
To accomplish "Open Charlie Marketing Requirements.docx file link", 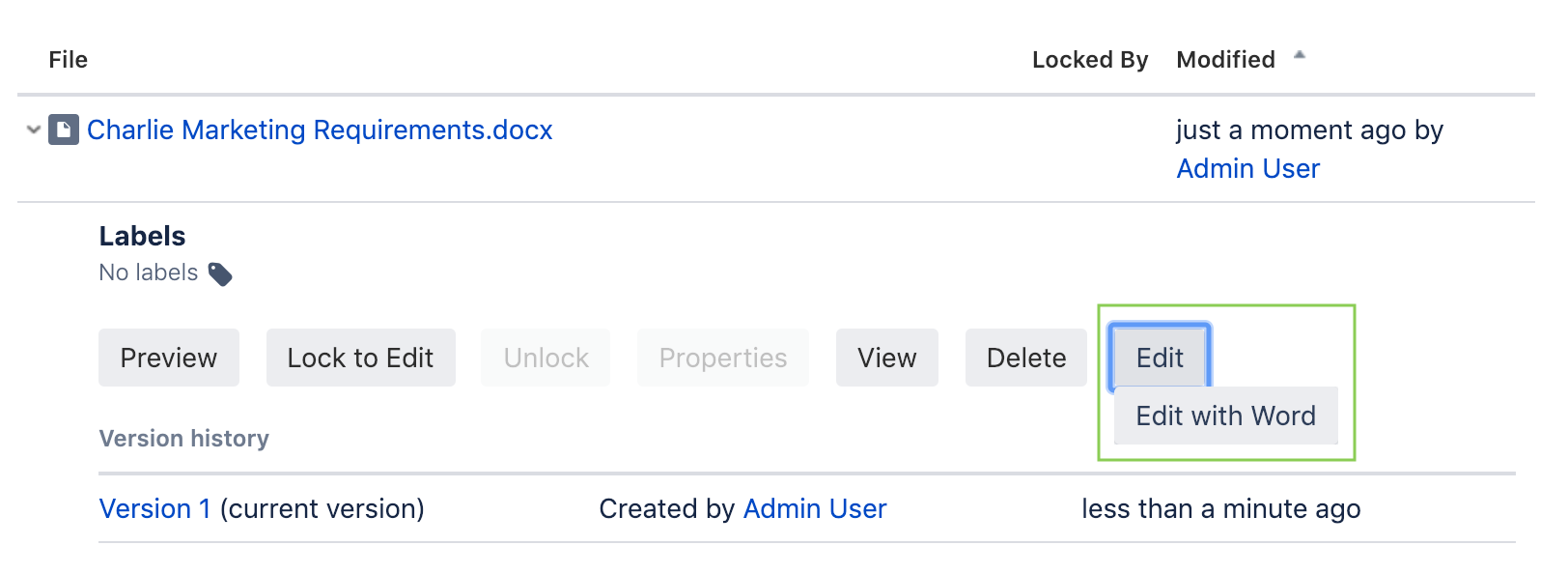I will pos(320,129).
